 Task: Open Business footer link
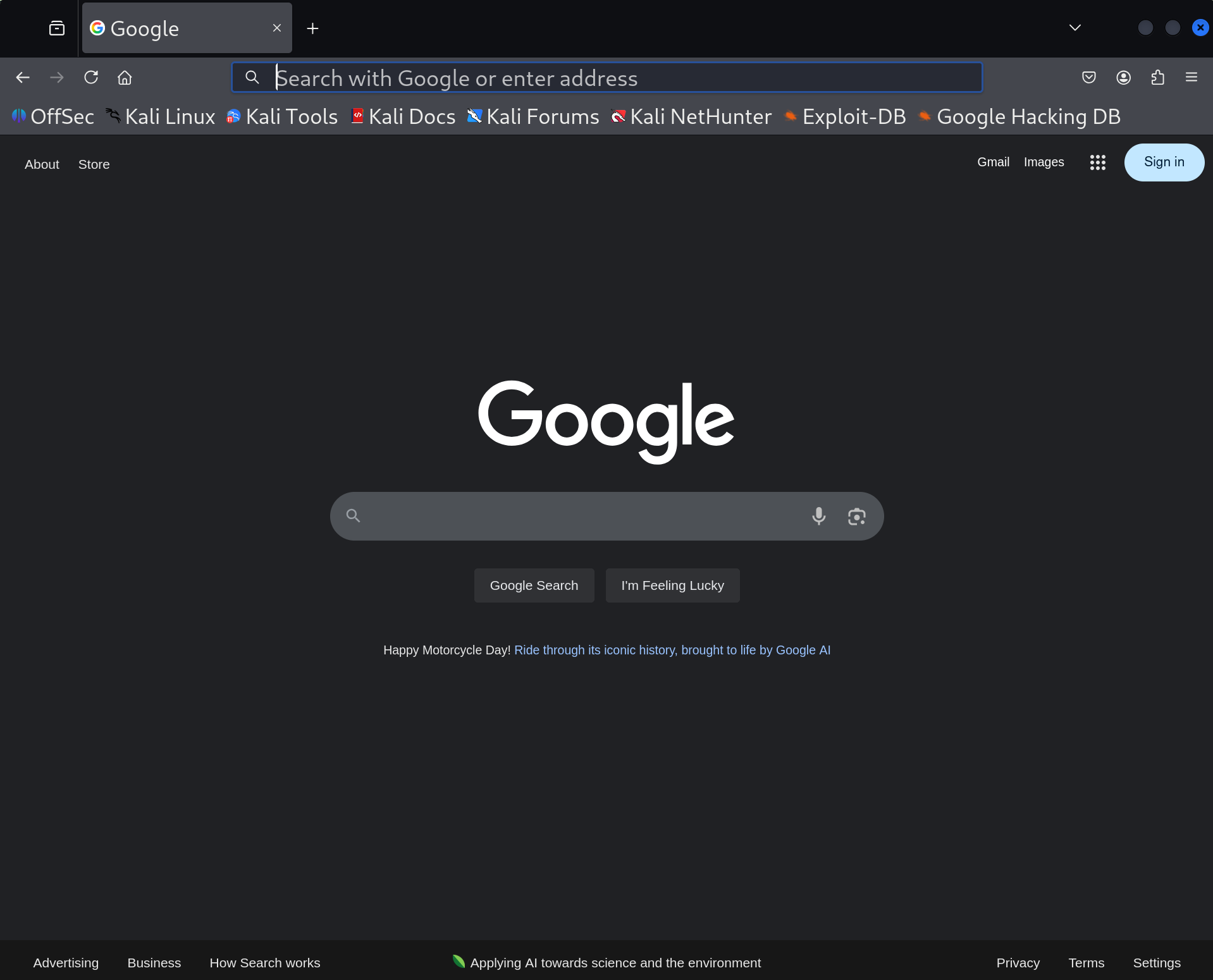(x=154, y=962)
